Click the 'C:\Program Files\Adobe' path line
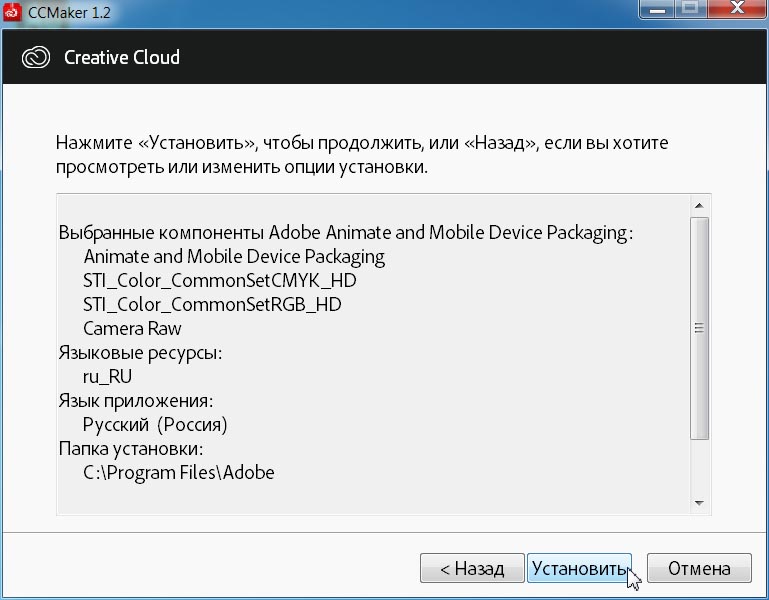 [x=179, y=472]
